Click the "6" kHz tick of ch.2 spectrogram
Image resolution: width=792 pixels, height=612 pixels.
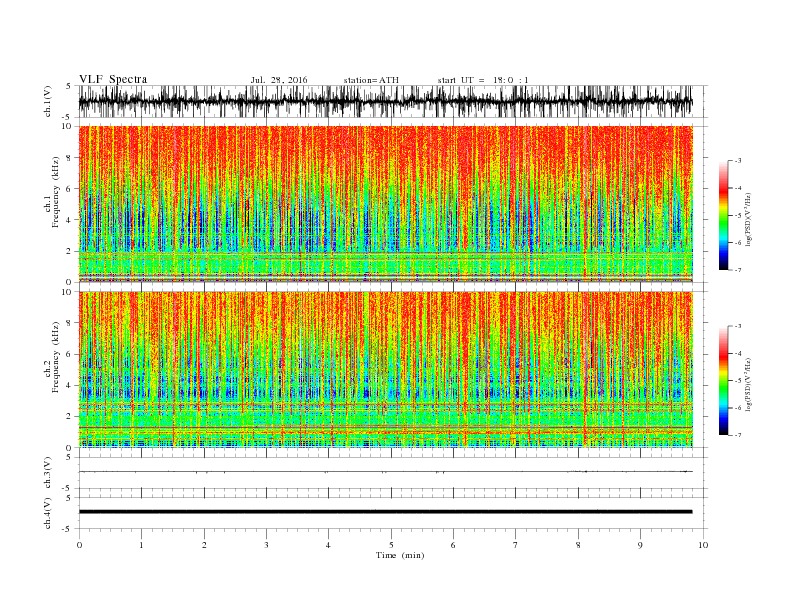pyautogui.click(x=70, y=354)
